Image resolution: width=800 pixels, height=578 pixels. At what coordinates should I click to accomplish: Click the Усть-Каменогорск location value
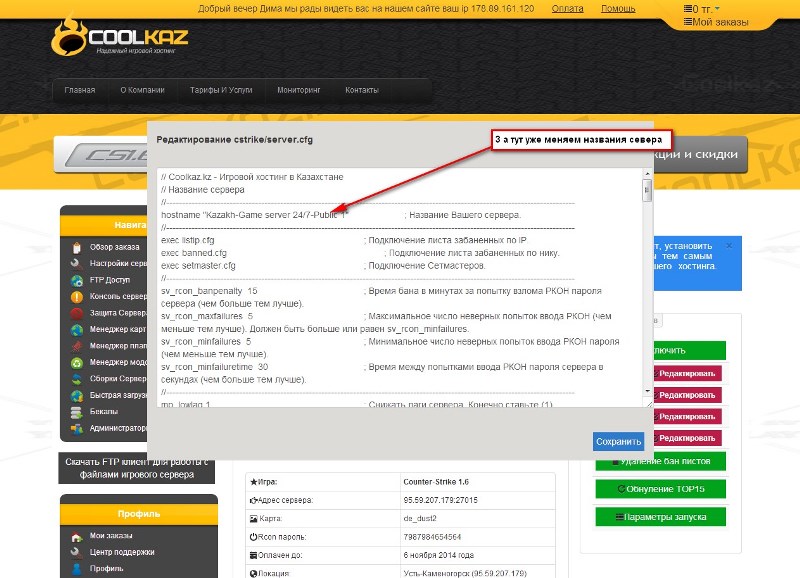tap(465, 573)
